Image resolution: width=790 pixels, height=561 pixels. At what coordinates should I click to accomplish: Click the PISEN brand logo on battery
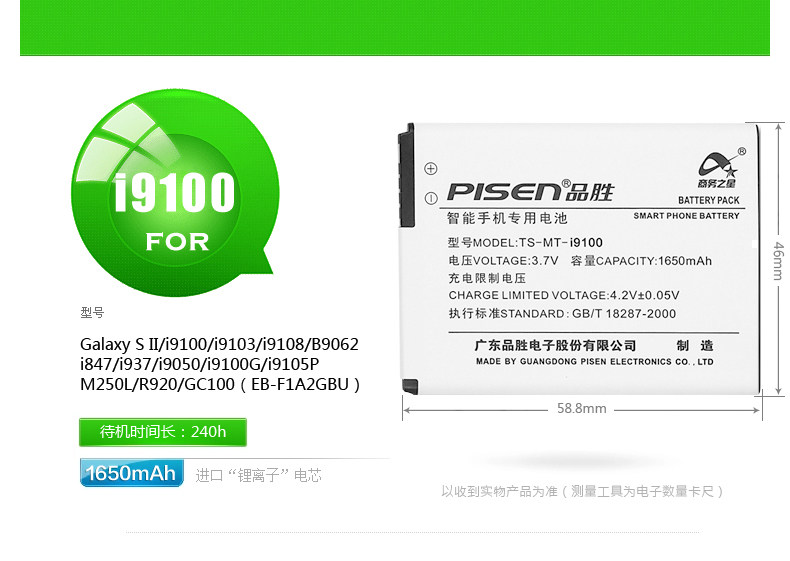[503, 192]
